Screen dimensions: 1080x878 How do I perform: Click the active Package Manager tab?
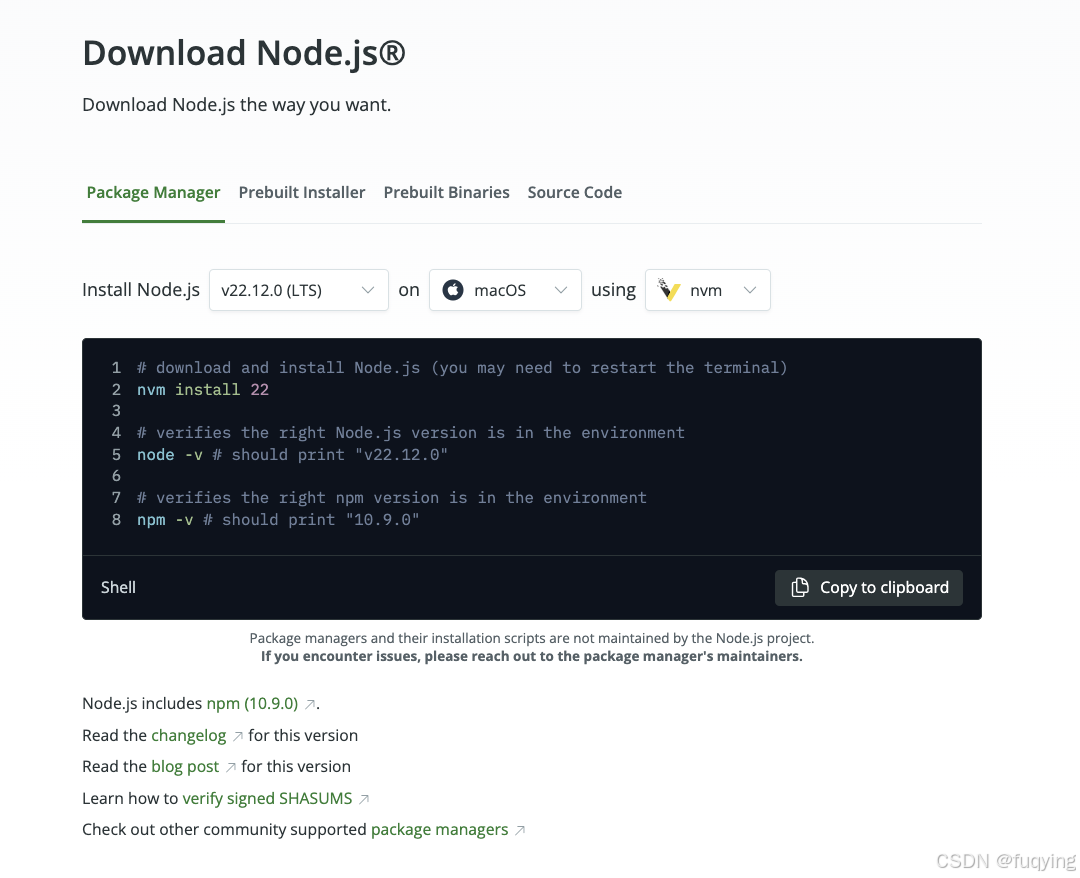[x=153, y=192]
